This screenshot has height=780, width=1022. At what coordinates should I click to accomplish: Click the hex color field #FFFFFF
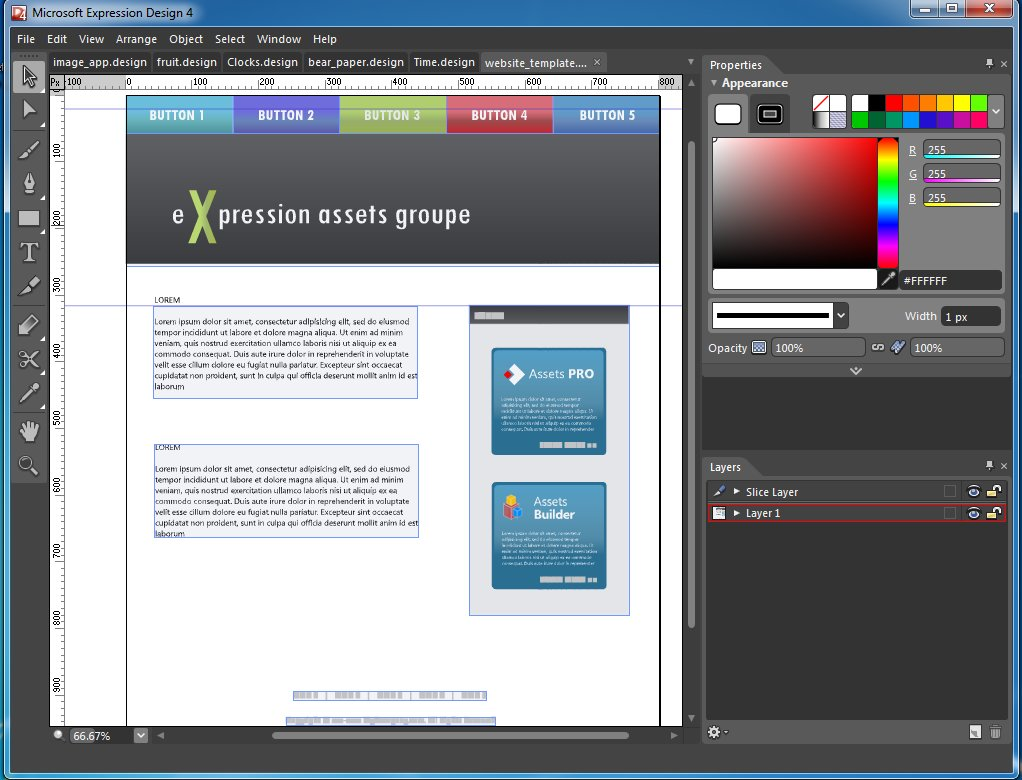949,281
